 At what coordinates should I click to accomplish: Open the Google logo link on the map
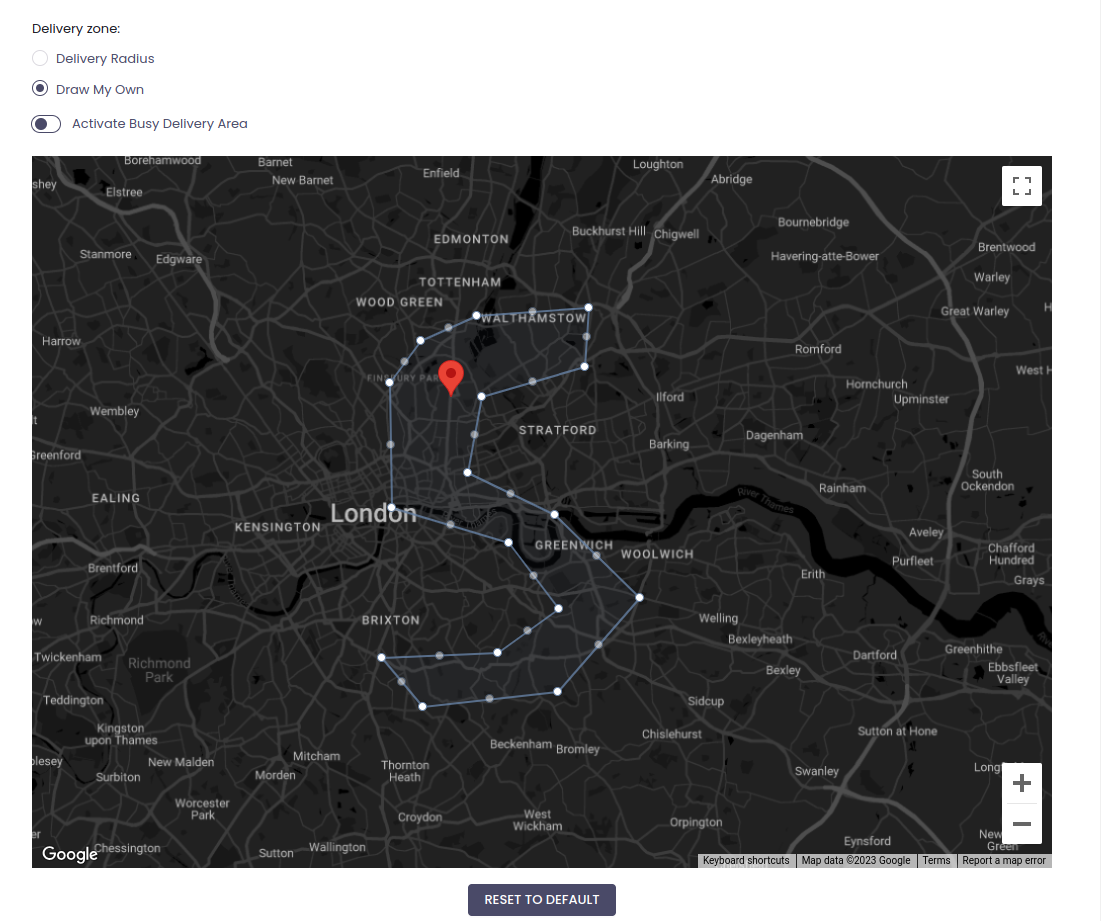[x=70, y=854]
